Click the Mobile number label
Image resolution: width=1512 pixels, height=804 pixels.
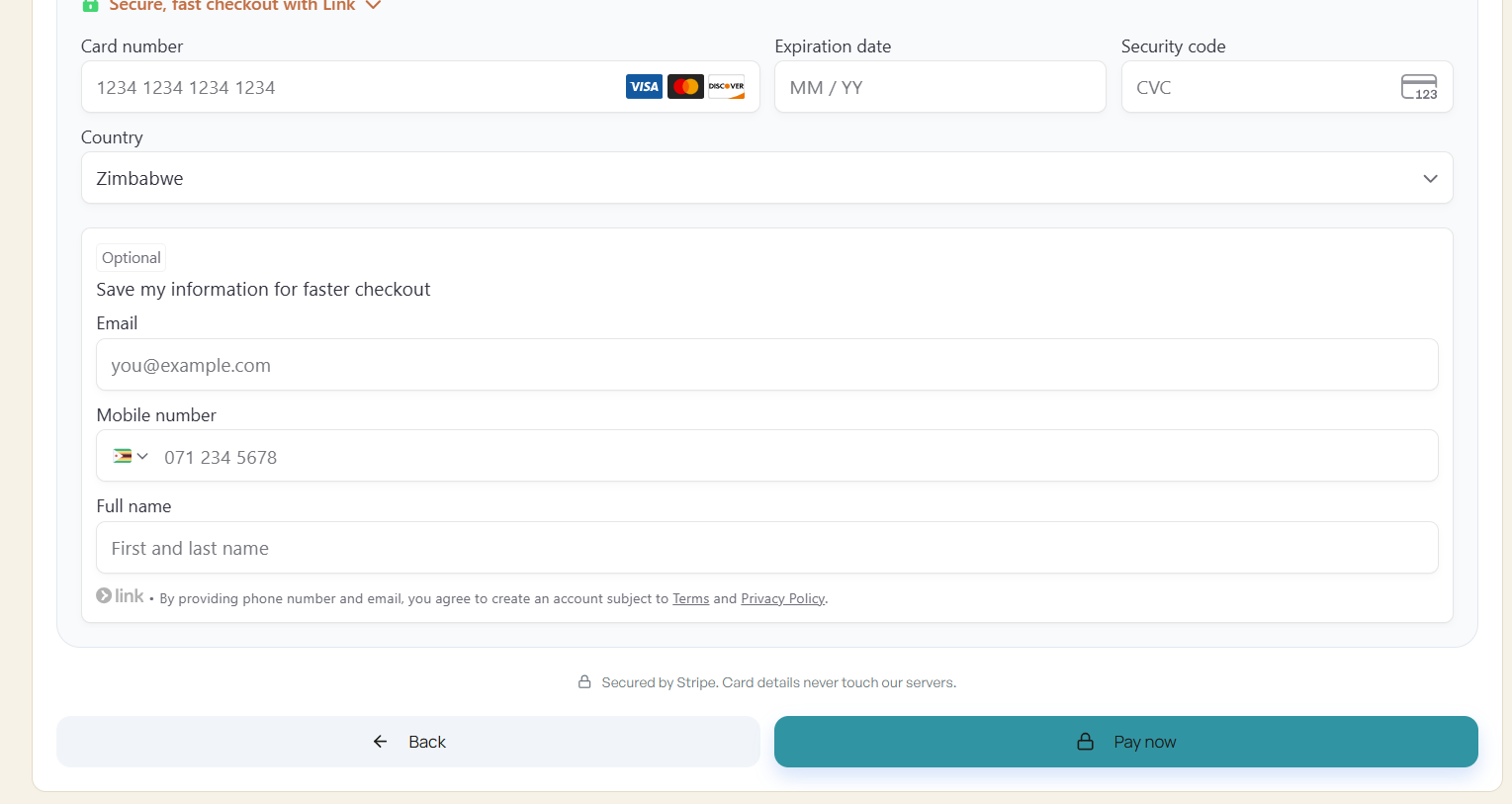156,415
